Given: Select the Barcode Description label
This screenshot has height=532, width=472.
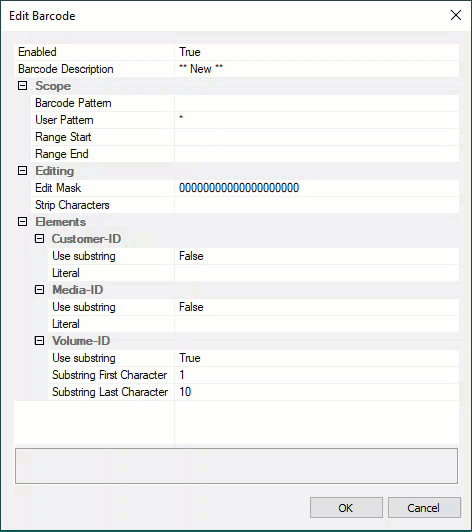Looking at the screenshot, I should (x=66, y=69).
